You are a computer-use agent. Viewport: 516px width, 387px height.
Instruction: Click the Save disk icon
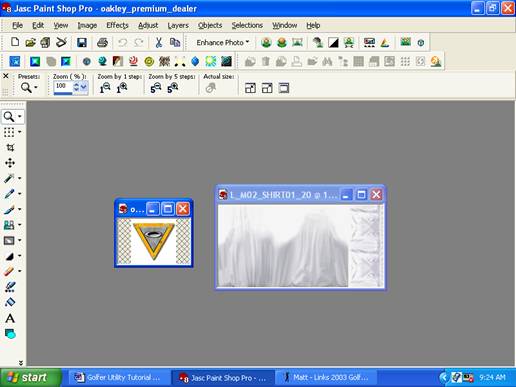(82, 42)
